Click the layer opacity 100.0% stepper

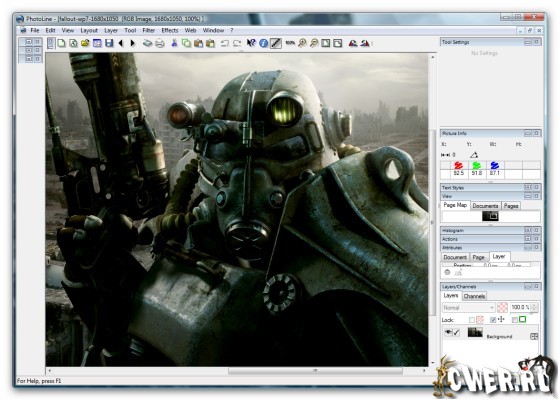tap(534, 307)
